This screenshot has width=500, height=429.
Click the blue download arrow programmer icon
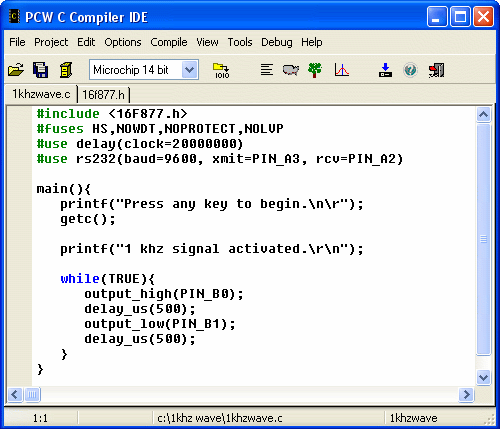pos(385,70)
